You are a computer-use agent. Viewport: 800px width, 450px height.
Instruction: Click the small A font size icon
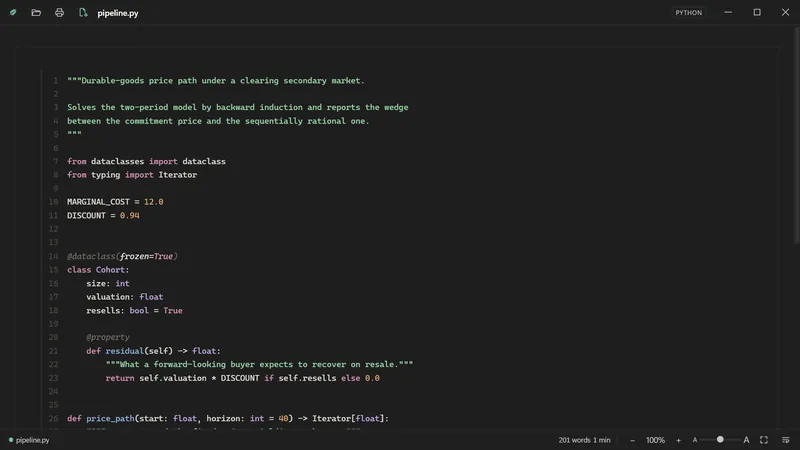tap(694, 440)
